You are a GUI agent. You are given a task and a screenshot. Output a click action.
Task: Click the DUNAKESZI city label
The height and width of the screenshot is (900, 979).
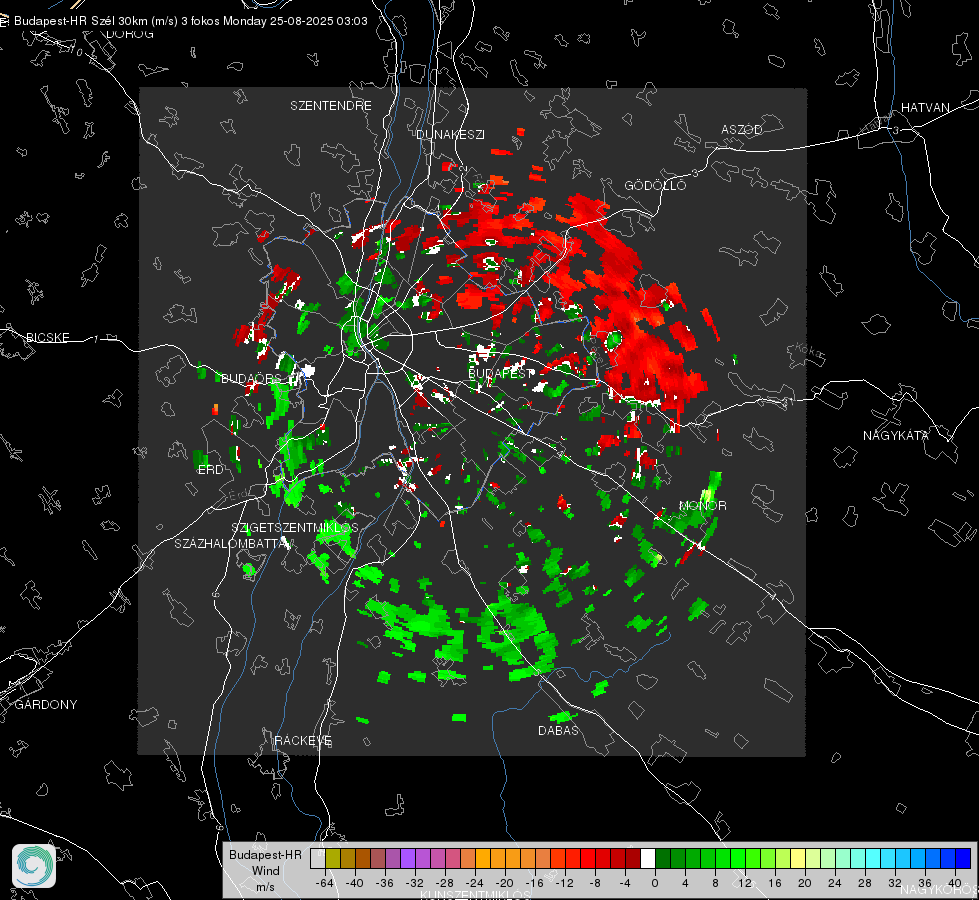pyautogui.click(x=450, y=134)
